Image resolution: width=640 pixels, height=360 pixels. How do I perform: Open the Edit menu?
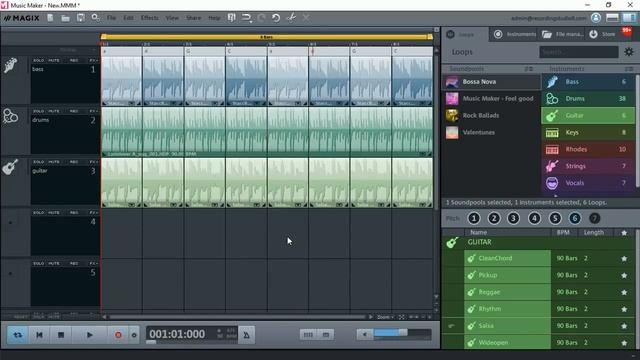(x=129, y=18)
